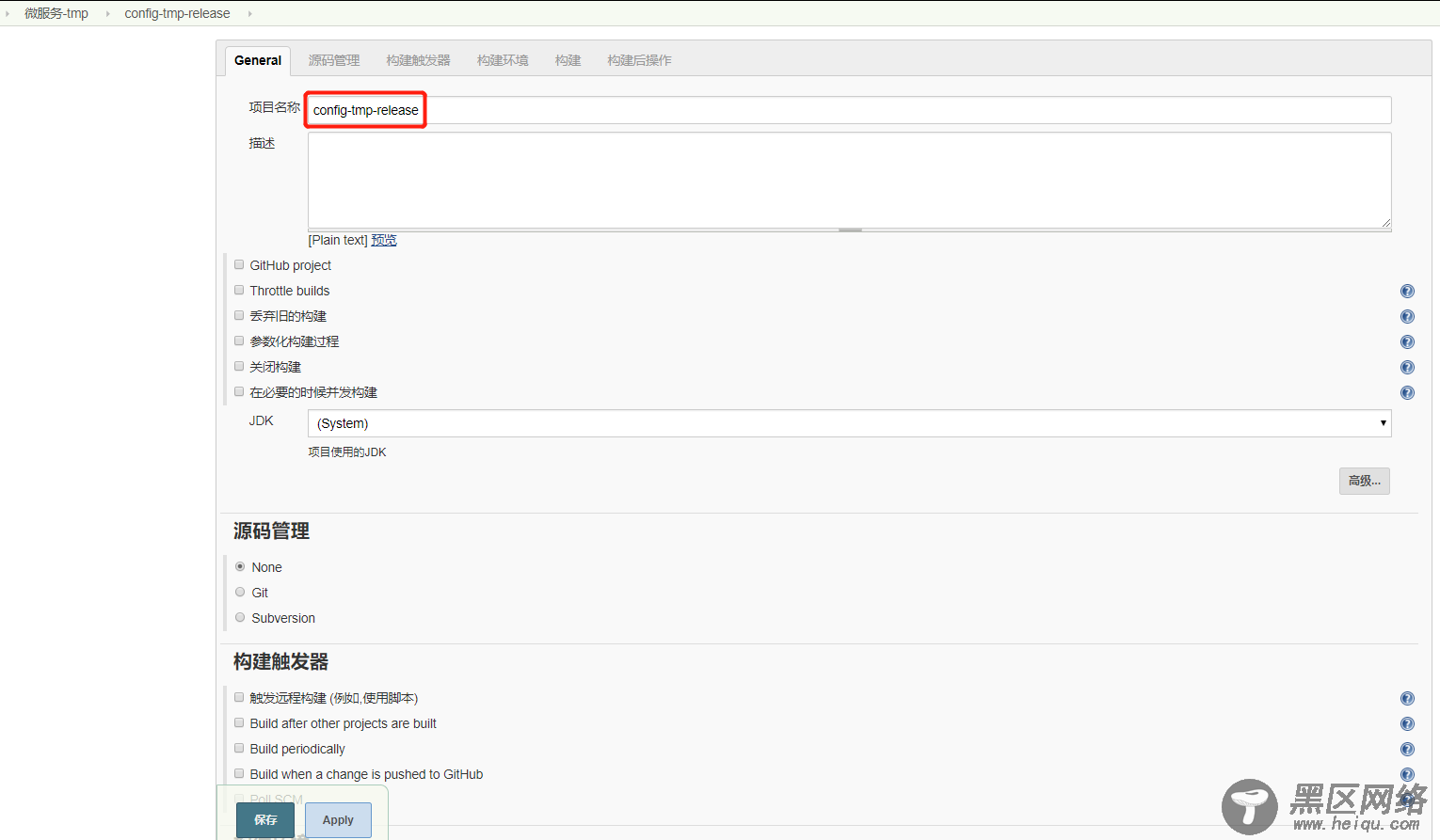This screenshot has width=1440, height=840.
Task: Switch to the 构建触发器 tab
Action: pyautogui.click(x=418, y=60)
